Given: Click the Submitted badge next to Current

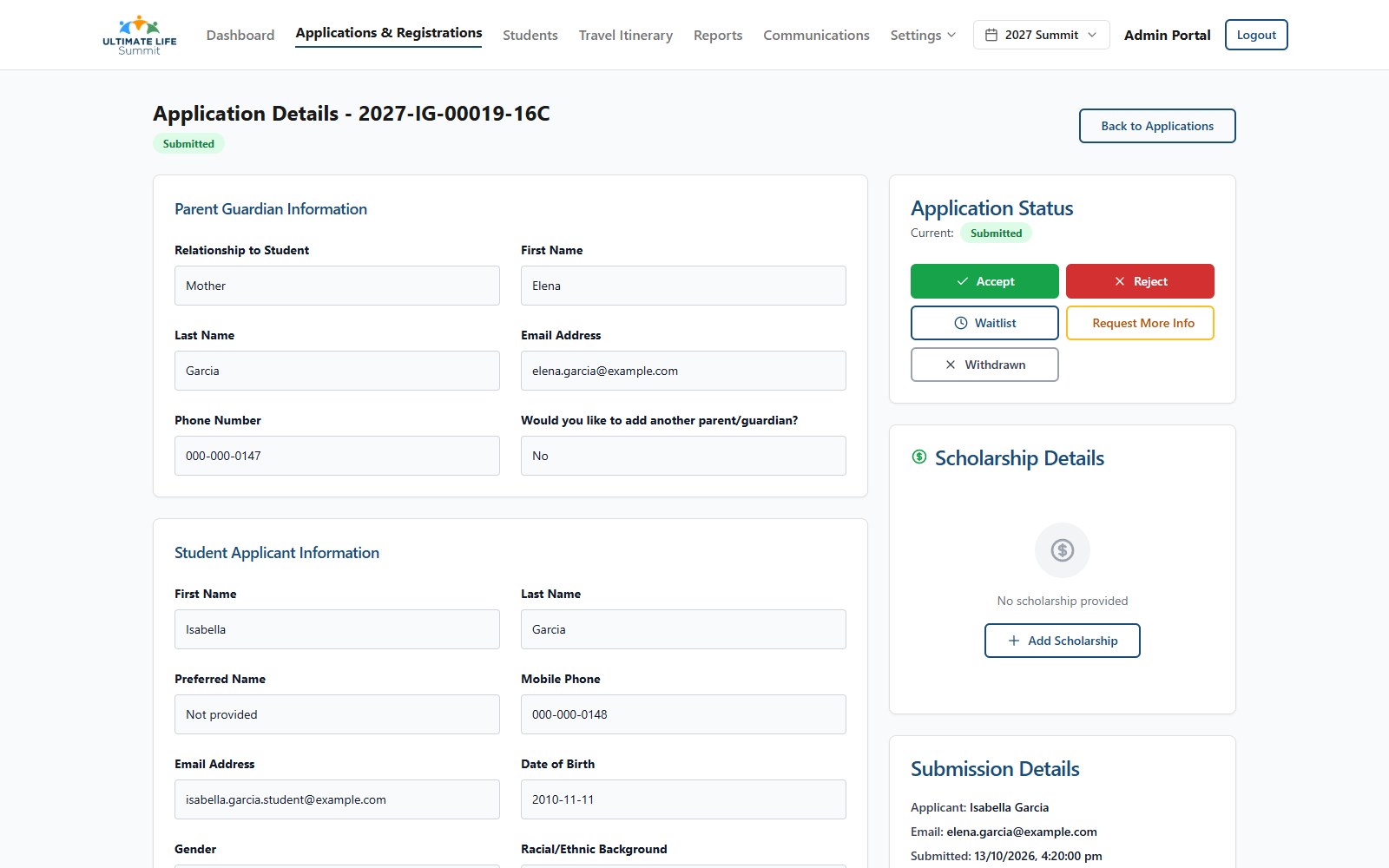Looking at the screenshot, I should [x=996, y=233].
